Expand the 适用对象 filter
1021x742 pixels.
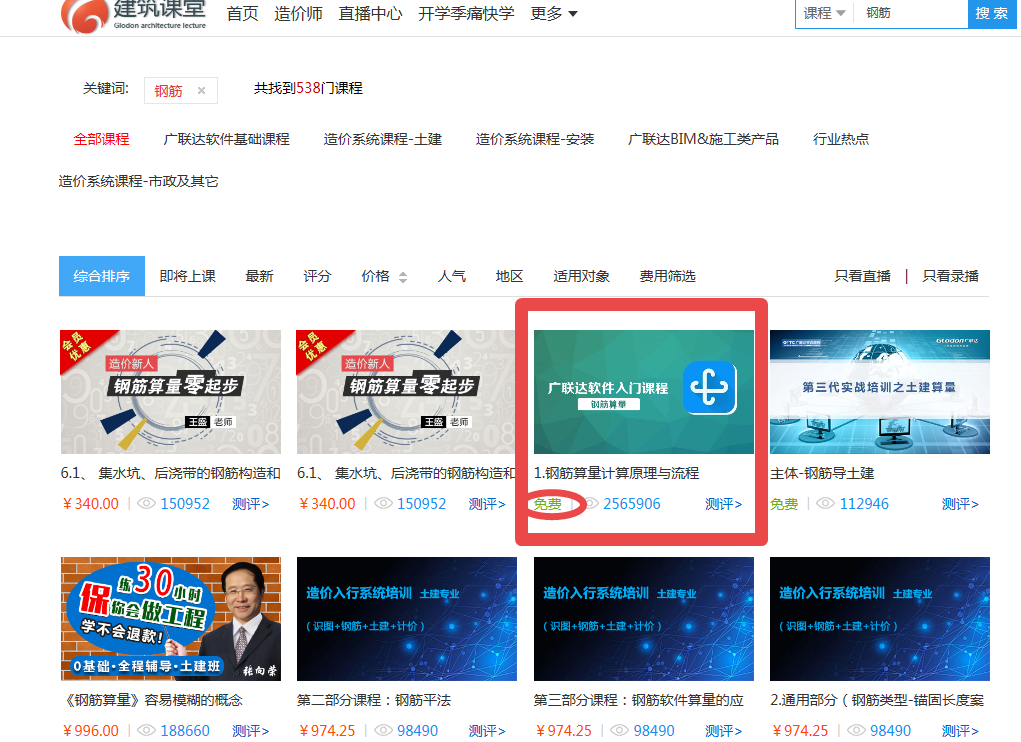pyautogui.click(x=581, y=276)
